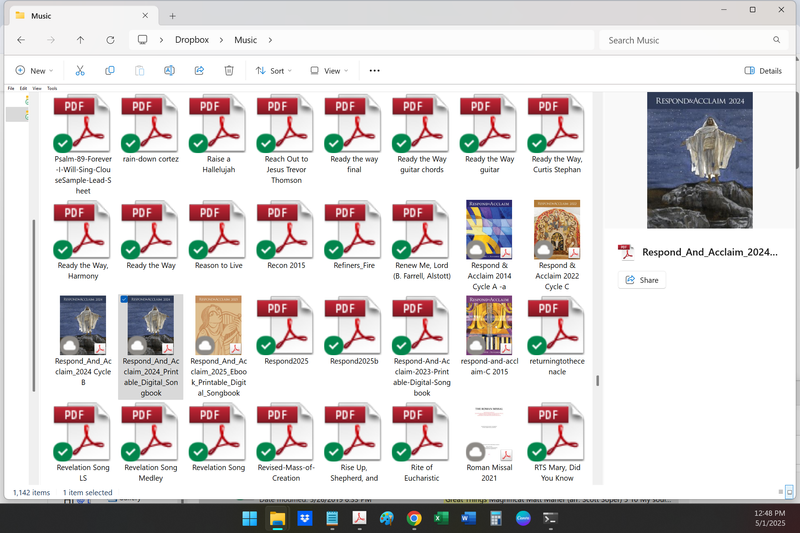800x533 pixels.
Task: Click the Cut scissors icon in toolbar
Action: pyautogui.click(x=80, y=71)
